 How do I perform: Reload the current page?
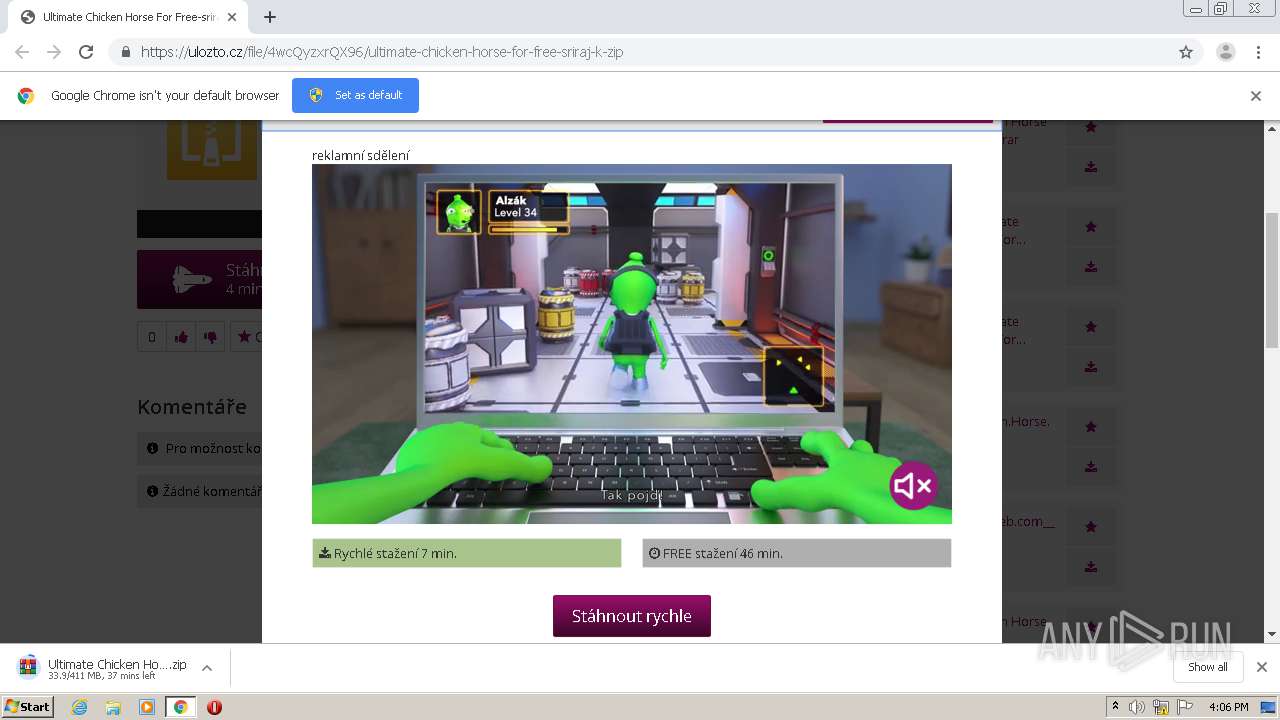point(86,52)
